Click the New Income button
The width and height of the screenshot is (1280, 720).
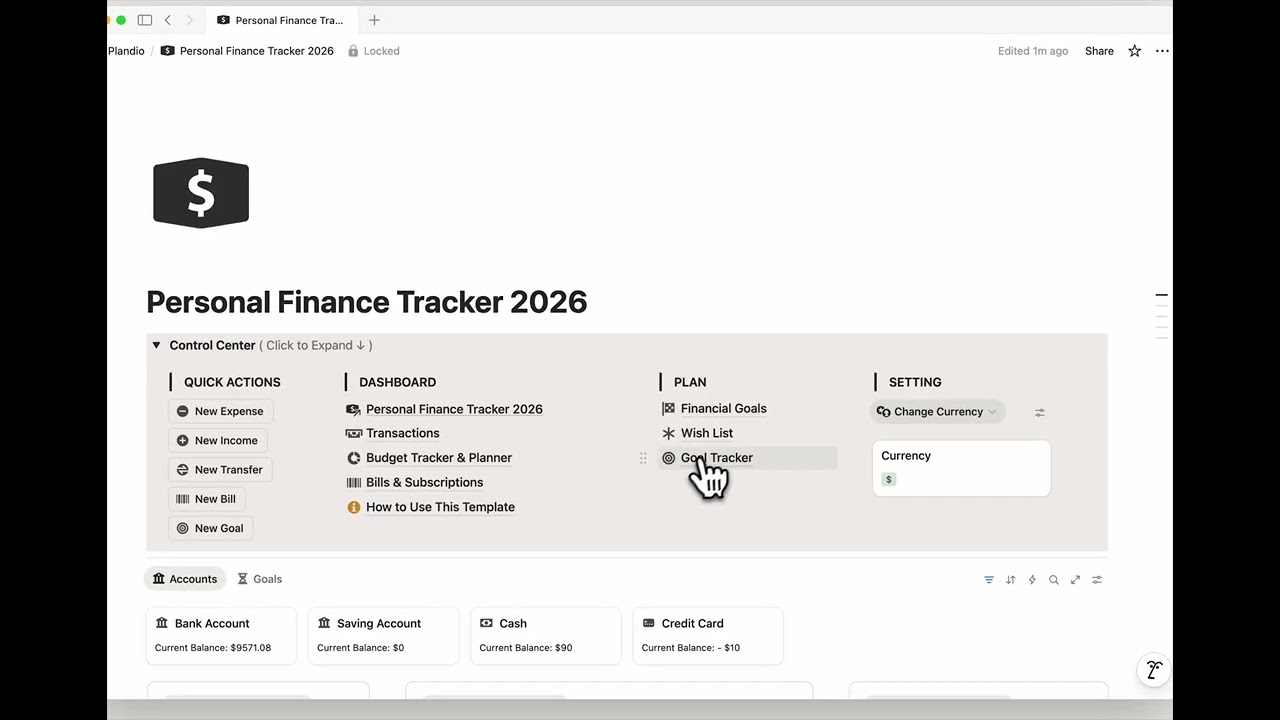pyautogui.click(x=217, y=440)
